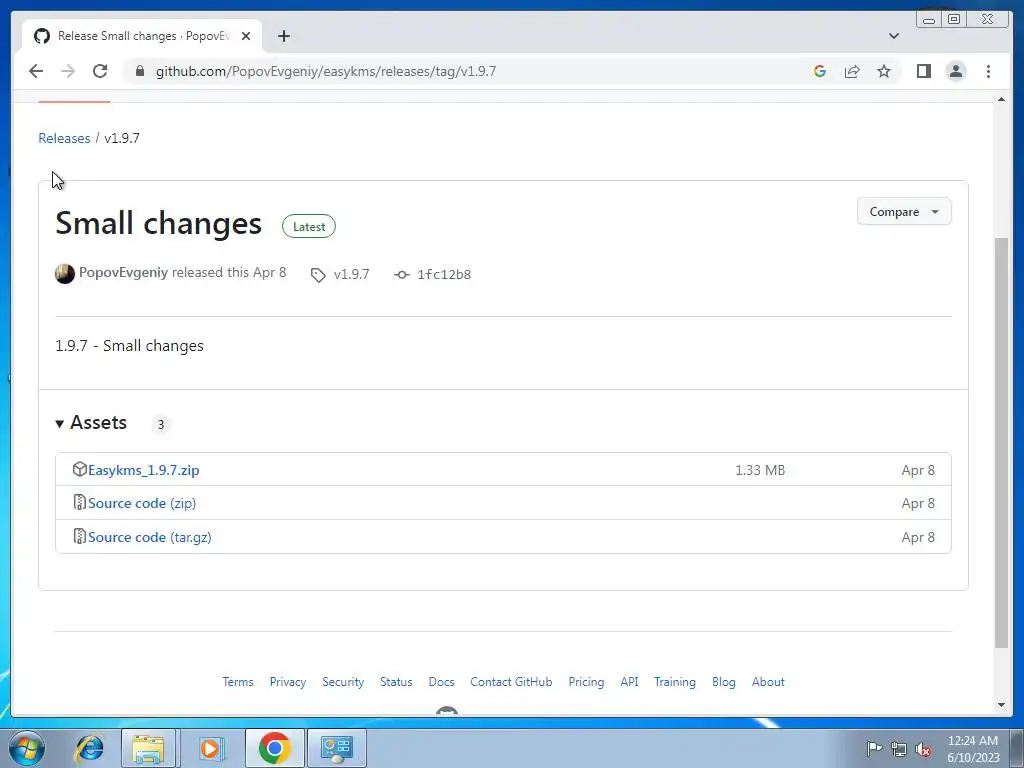Open the Chrome profile avatar

click(955, 71)
